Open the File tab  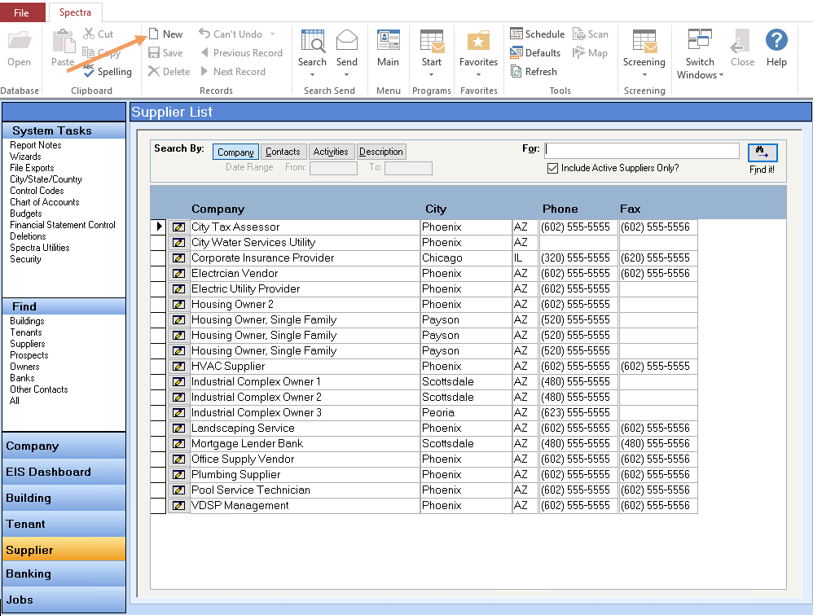(21, 12)
